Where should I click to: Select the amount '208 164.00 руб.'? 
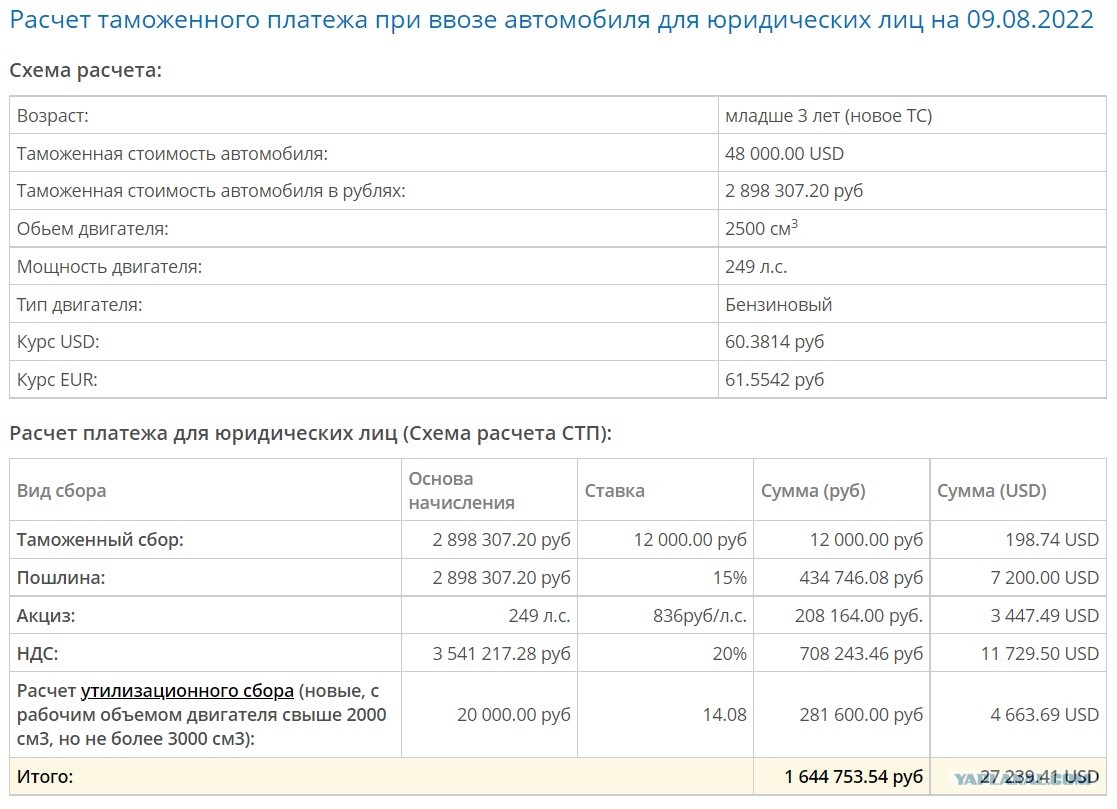point(858,616)
